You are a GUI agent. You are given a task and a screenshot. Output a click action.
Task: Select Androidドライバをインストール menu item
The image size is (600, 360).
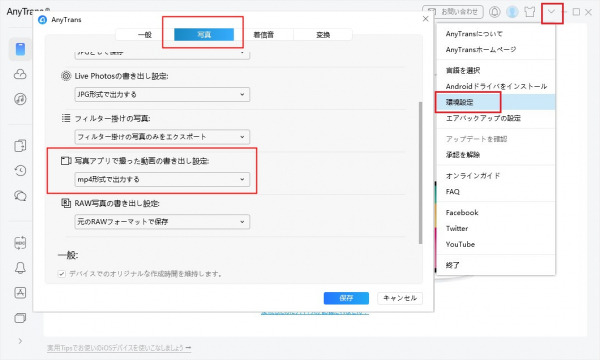tap(496, 86)
